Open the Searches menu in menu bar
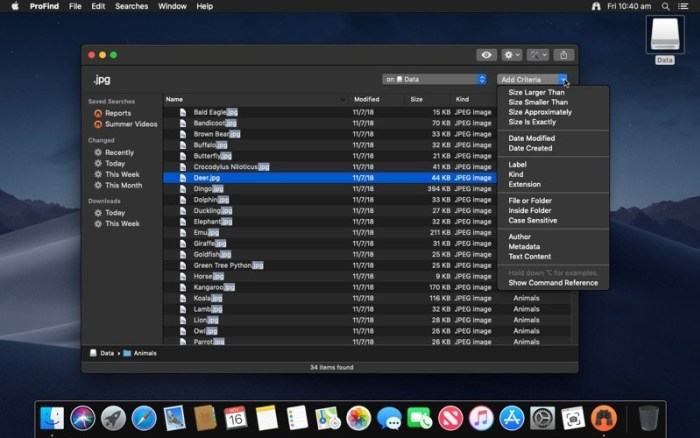This screenshot has width=700, height=438. pyautogui.click(x=131, y=6)
